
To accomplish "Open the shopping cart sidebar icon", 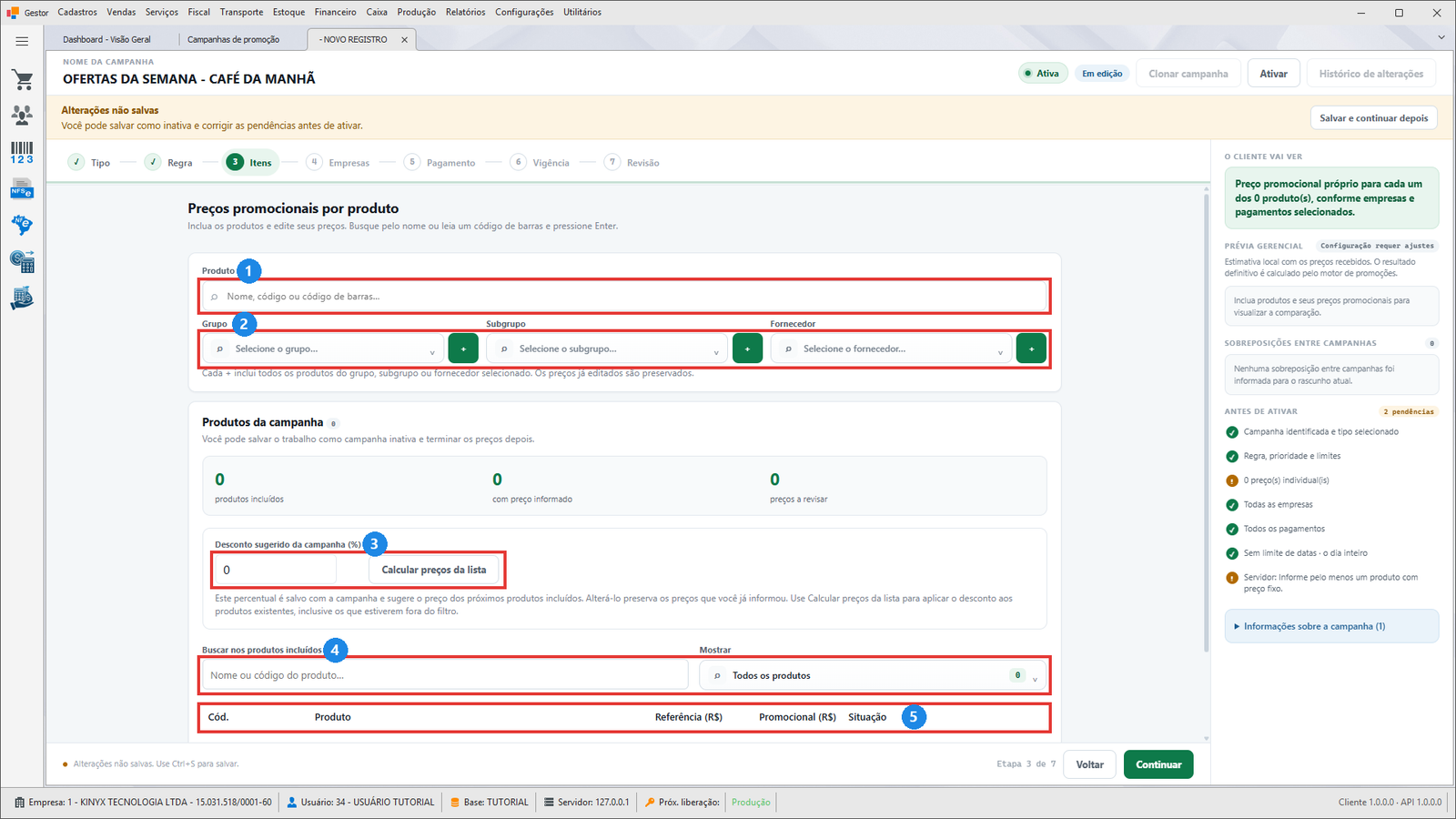I will [x=22, y=80].
